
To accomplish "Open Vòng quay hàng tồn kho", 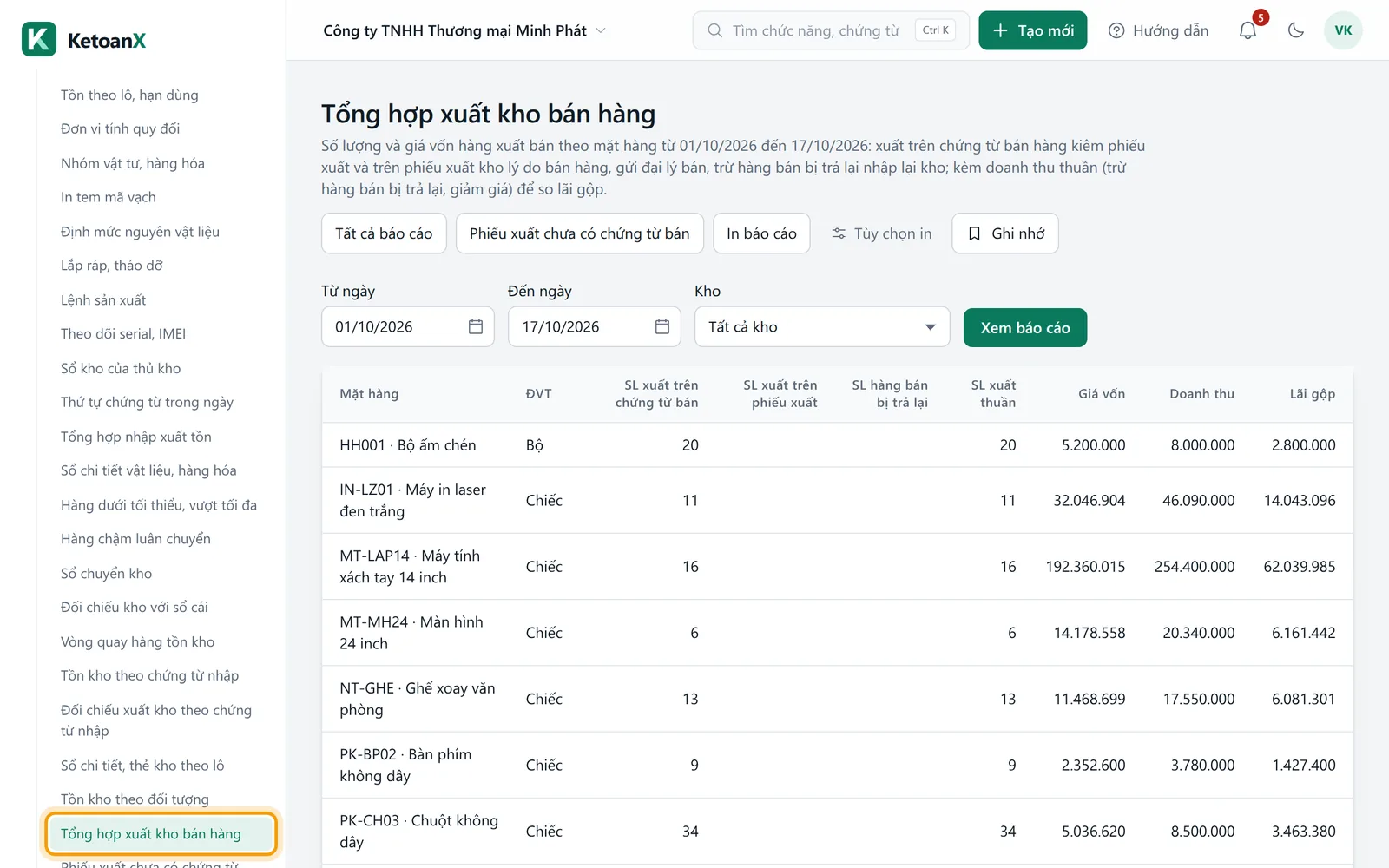I will [x=137, y=641].
